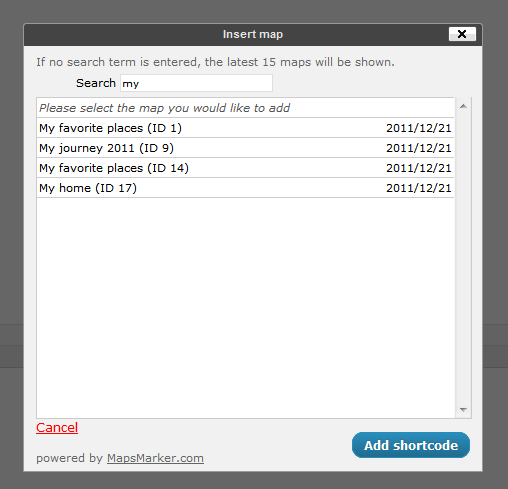This screenshot has height=489, width=508.
Task: Select 'My favorite places (ID 1)' map
Action: pyautogui.click(x=245, y=128)
